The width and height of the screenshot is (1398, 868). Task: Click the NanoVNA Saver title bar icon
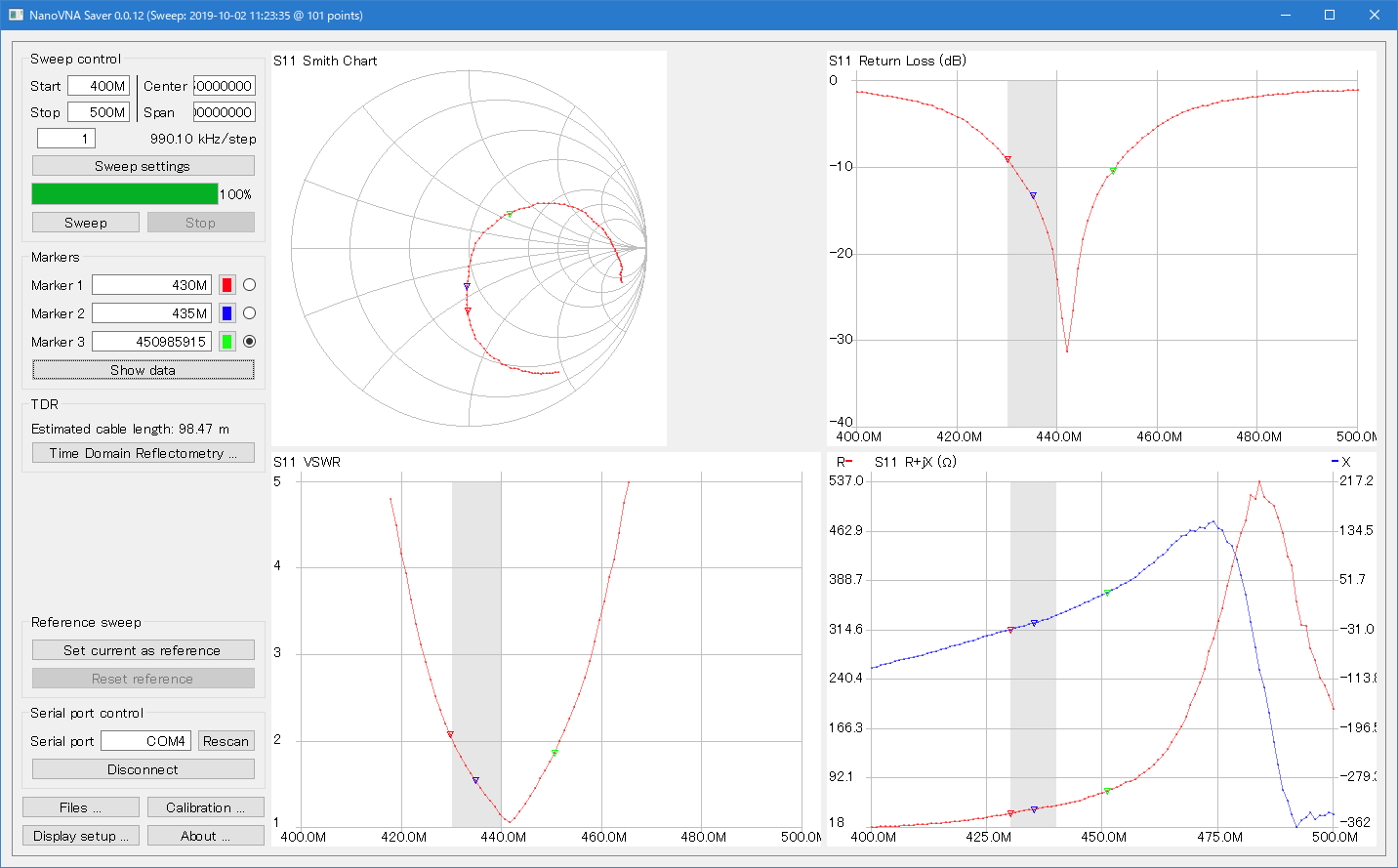pyautogui.click(x=16, y=15)
